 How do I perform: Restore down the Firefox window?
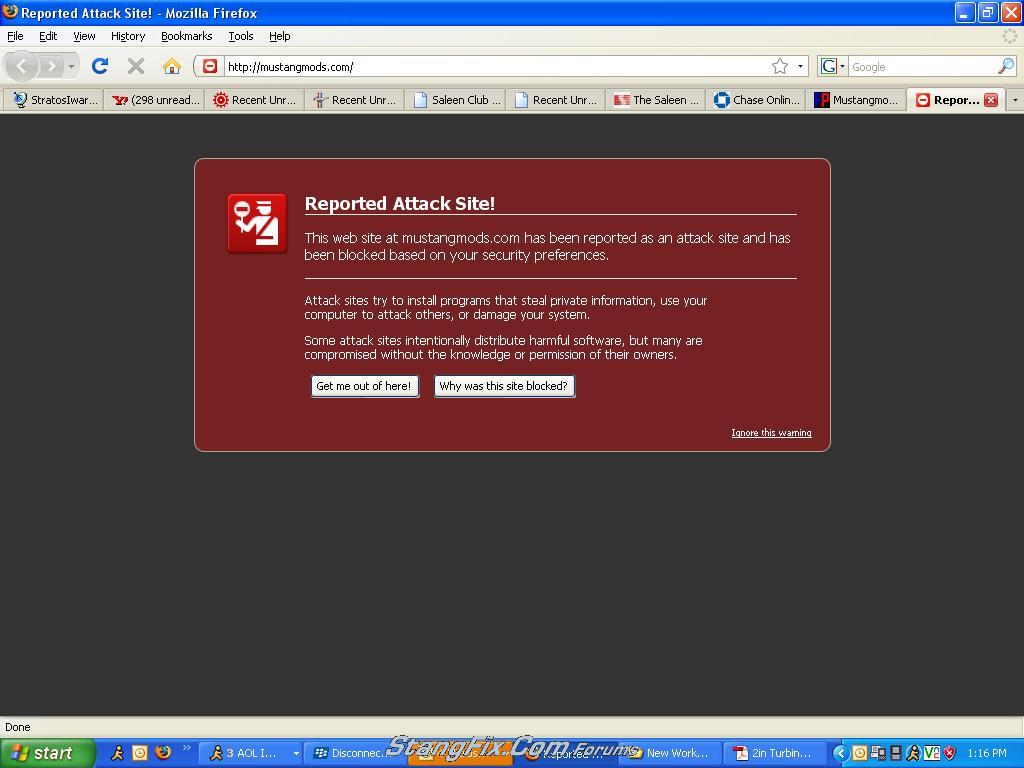pos(987,12)
